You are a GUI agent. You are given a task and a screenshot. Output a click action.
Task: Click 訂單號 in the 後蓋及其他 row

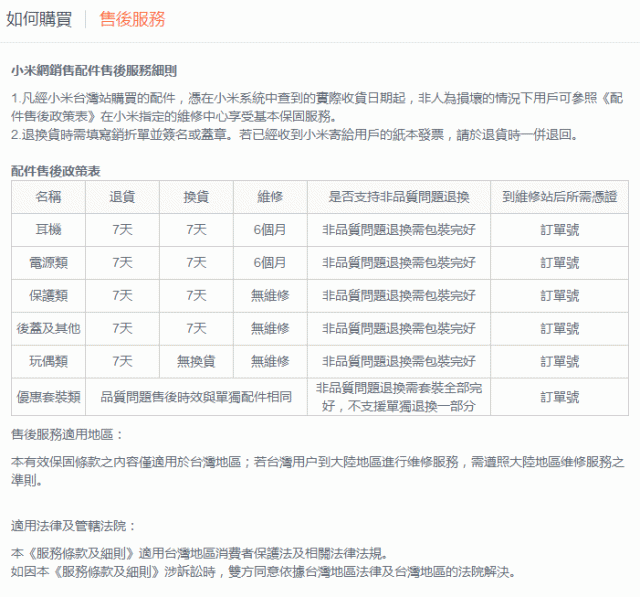point(560,328)
